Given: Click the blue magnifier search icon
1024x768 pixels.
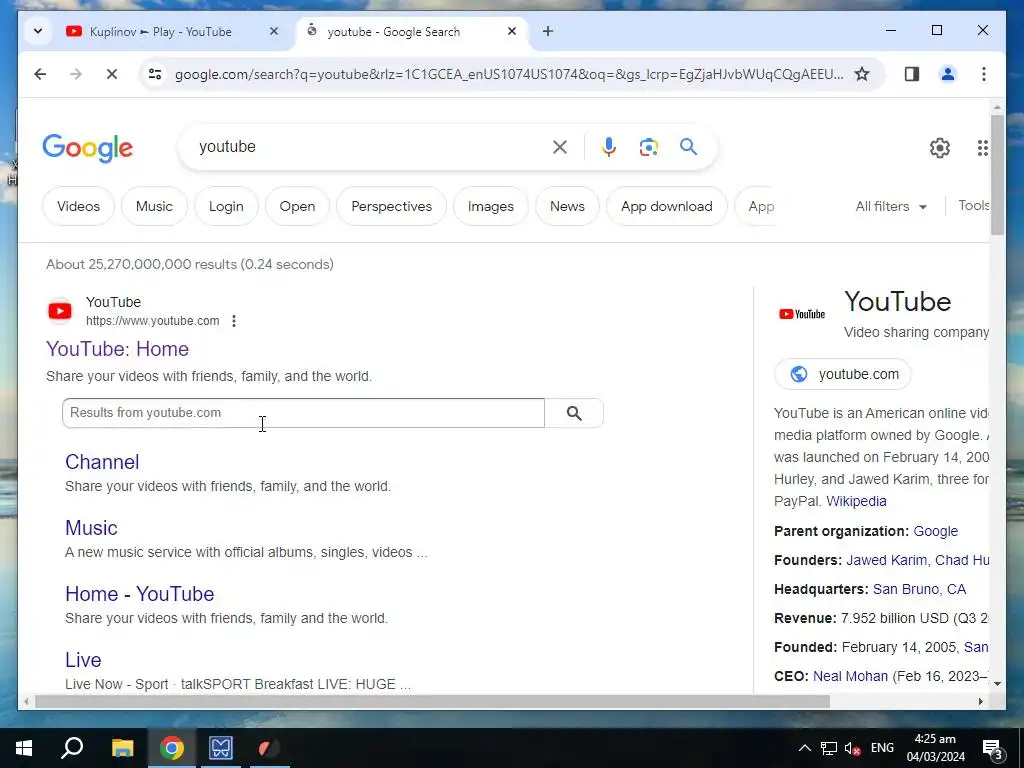Looking at the screenshot, I should pyautogui.click(x=688, y=146).
